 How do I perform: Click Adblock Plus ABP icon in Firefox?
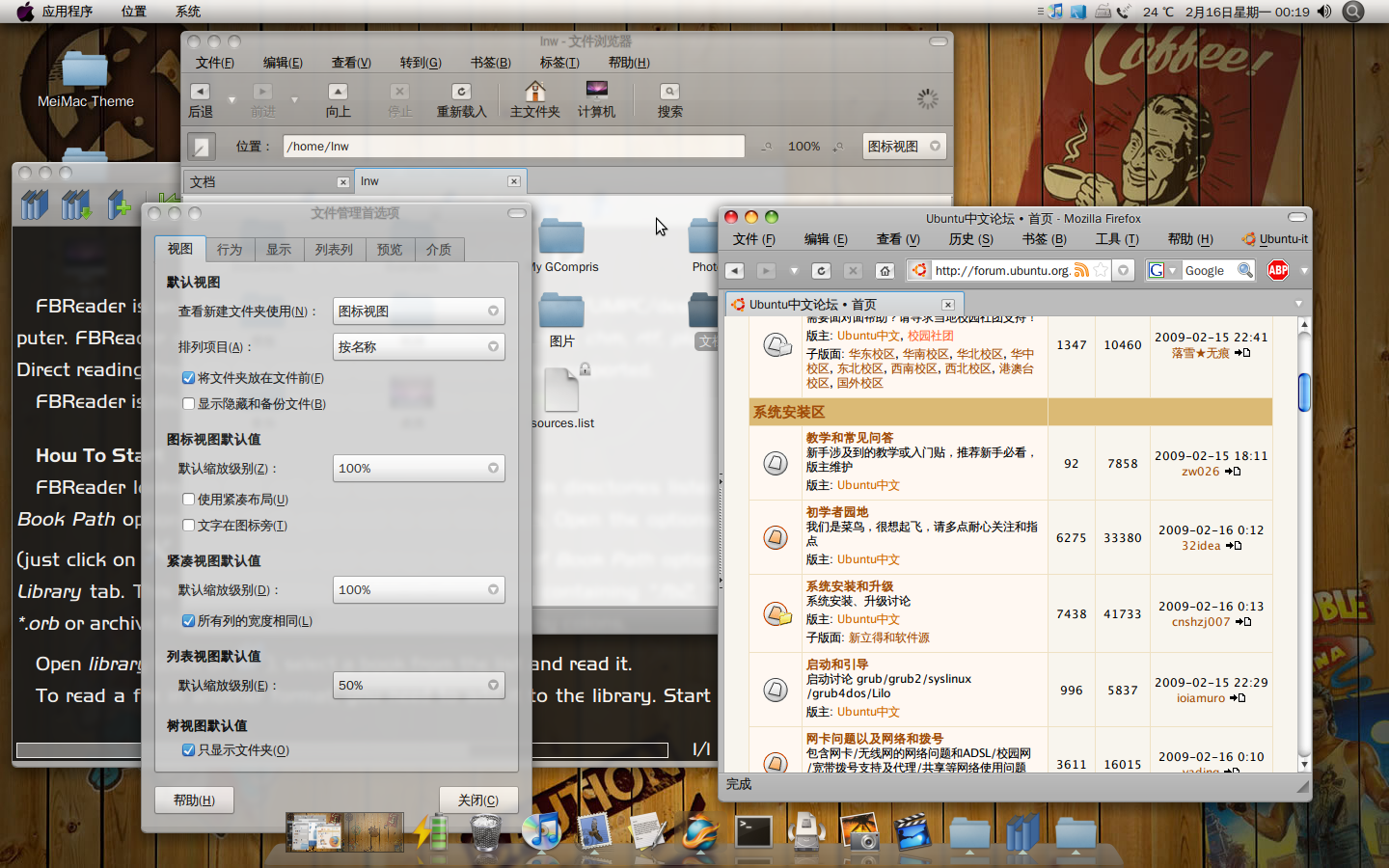click(x=1278, y=271)
